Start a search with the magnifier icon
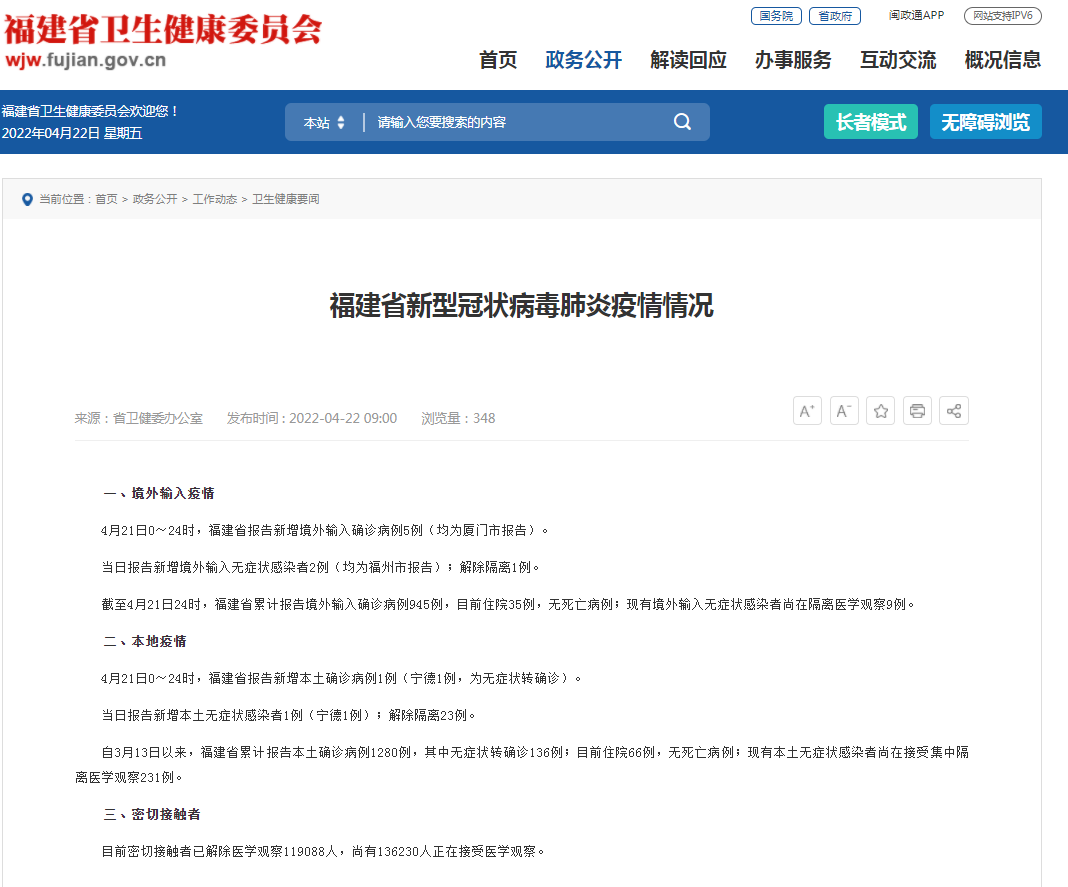 click(x=682, y=121)
